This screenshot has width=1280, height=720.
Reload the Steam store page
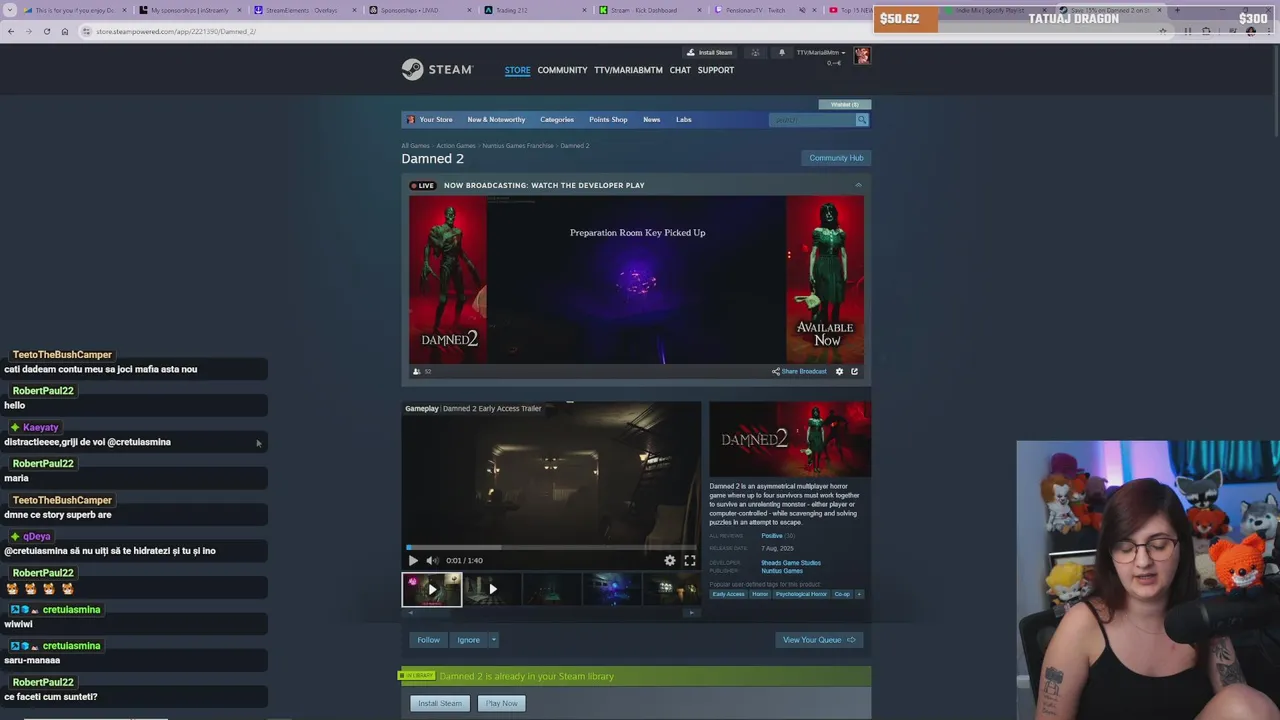click(x=46, y=31)
